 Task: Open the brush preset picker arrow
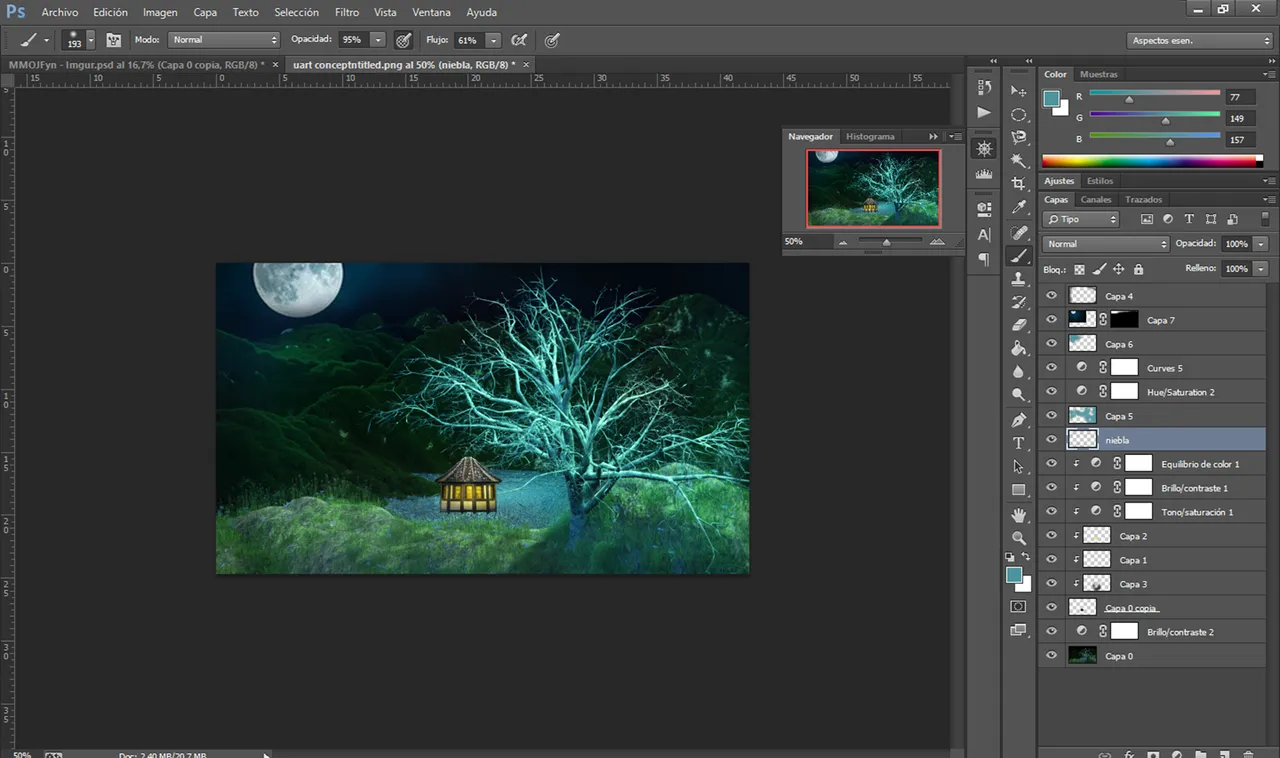[x=91, y=40]
